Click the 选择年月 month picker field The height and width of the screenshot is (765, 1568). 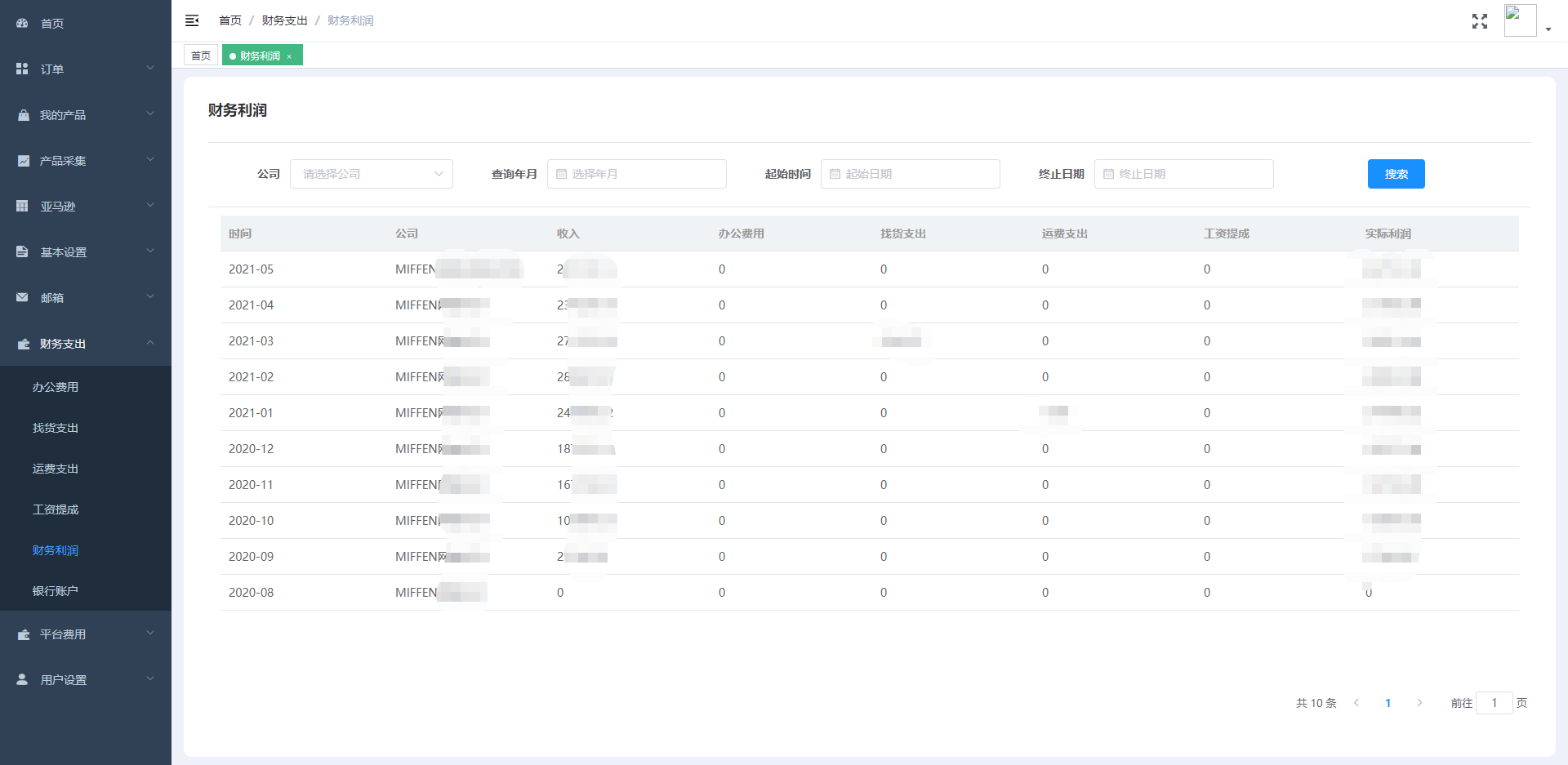636,174
